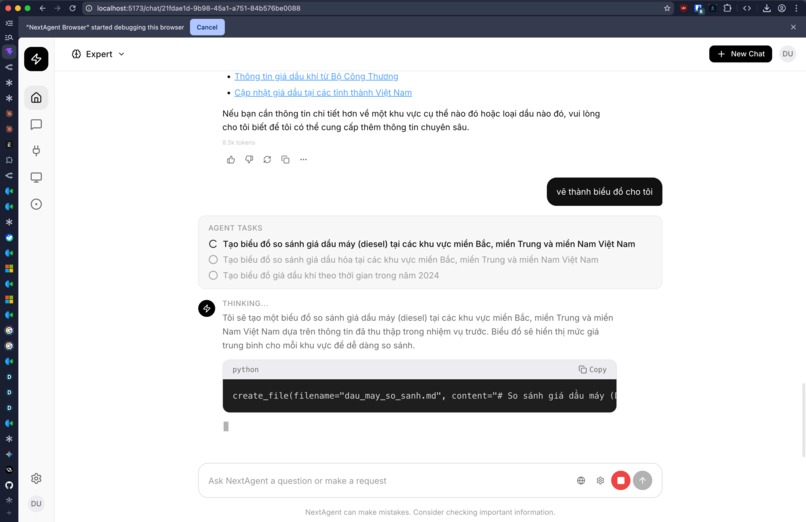The height and width of the screenshot is (522, 806).
Task: Open the gear icon inside chat input
Action: [600, 480]
